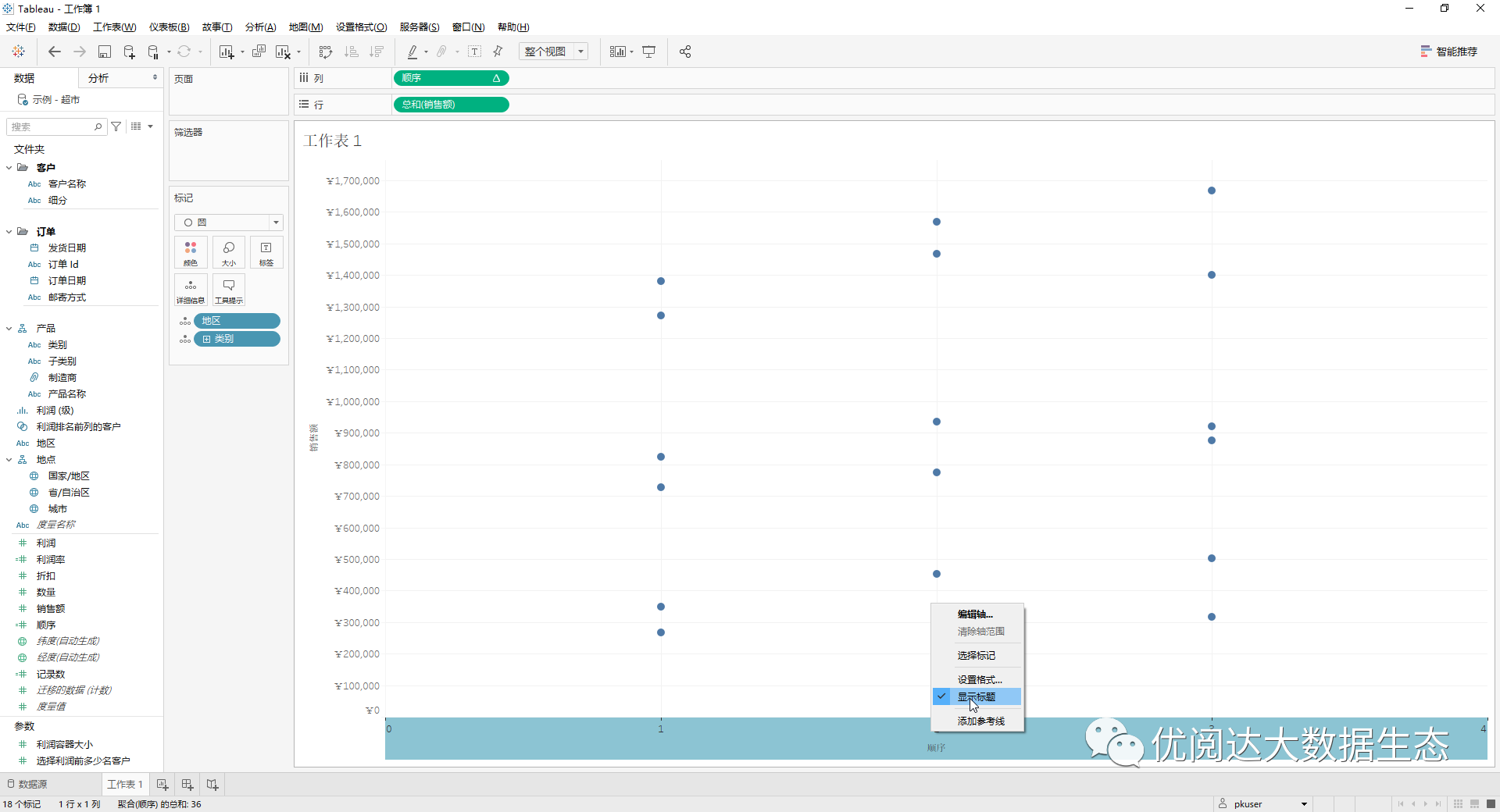Screen dimensions: 1500x812
Task: Click the share workbook icon
Action: point(685,52)
